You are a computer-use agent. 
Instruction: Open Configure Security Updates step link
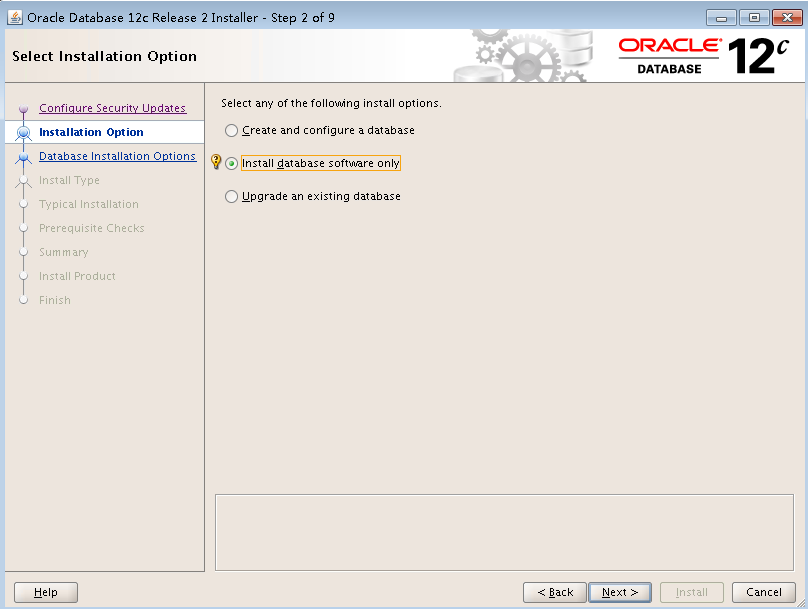(x=112, y=108)
